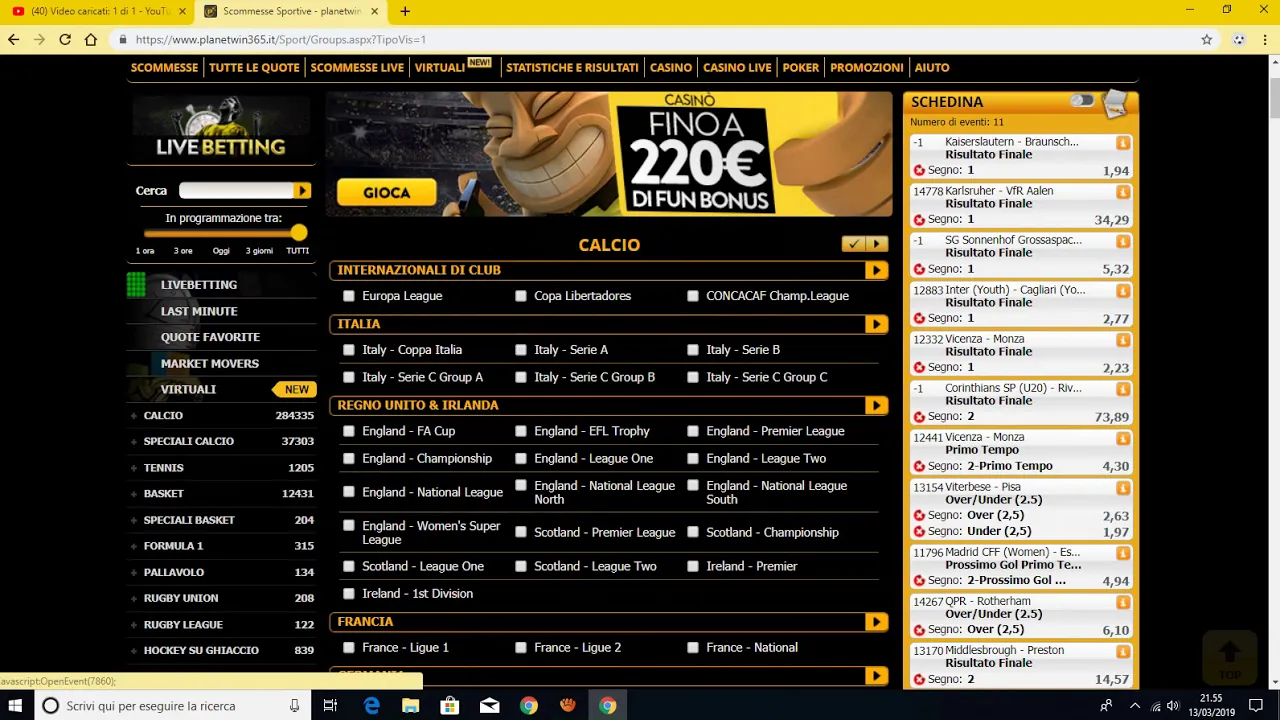Expand the Formula 1 category

click(x=134, y=546)
